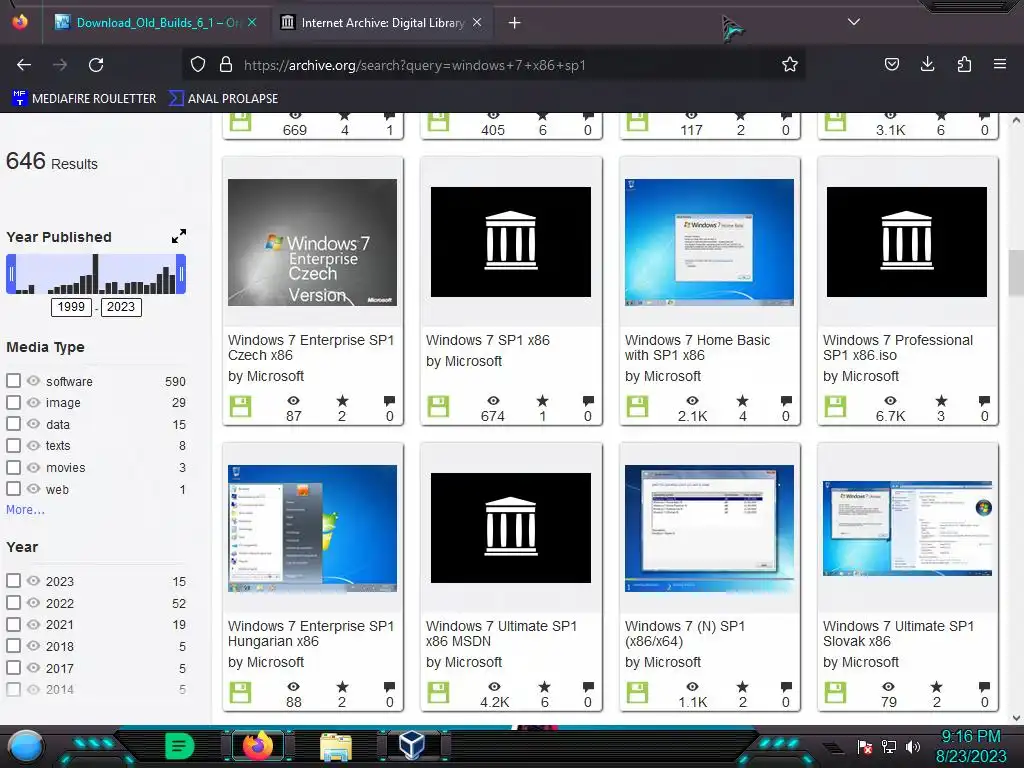The image size is (1024, 768).
Task: Bookmark this page with the star icon
Action: 790,64
